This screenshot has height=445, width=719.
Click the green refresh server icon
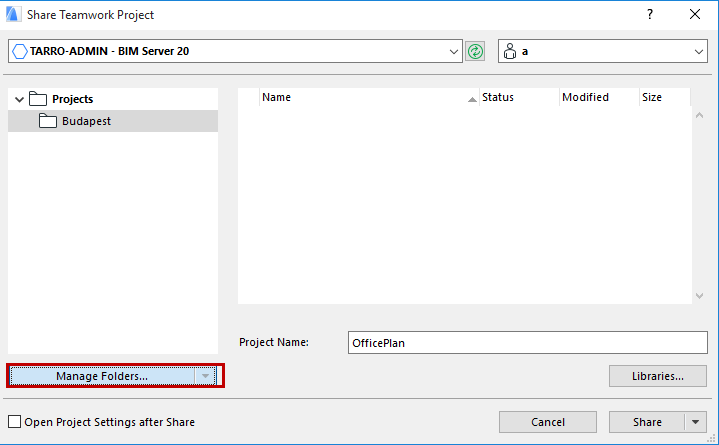(x=475, y=51)
